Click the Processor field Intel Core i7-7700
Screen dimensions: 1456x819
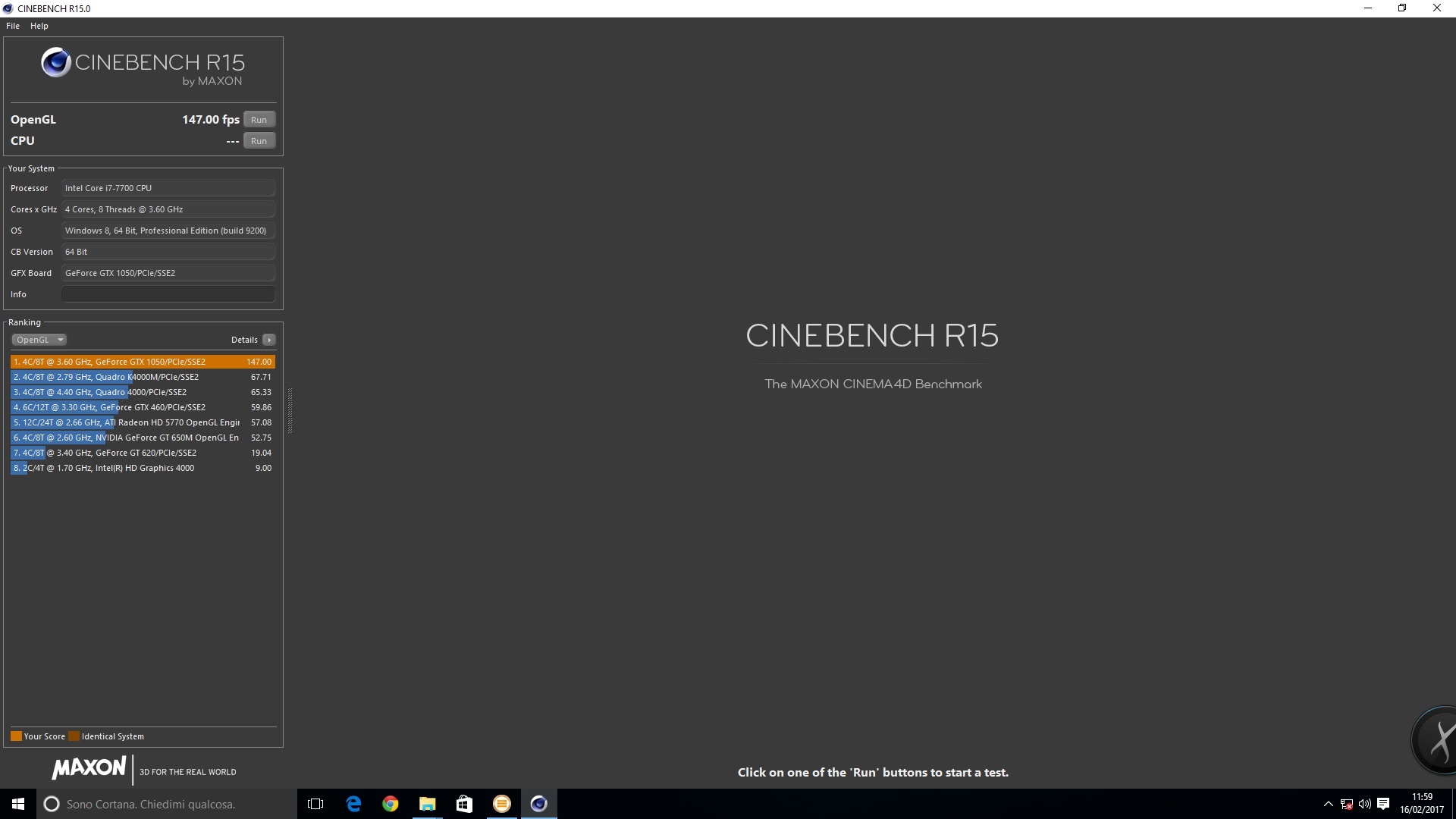[168, 188]
